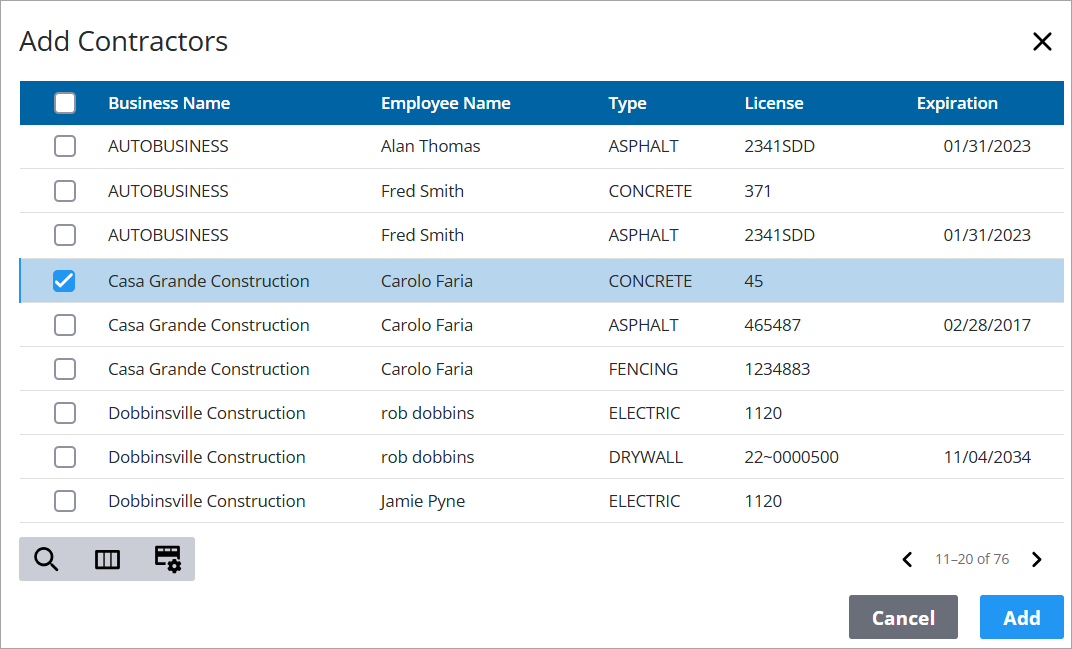The image size is (1072, 649).
Task: Go to the next page arrow
Action: coord(1037,560)
